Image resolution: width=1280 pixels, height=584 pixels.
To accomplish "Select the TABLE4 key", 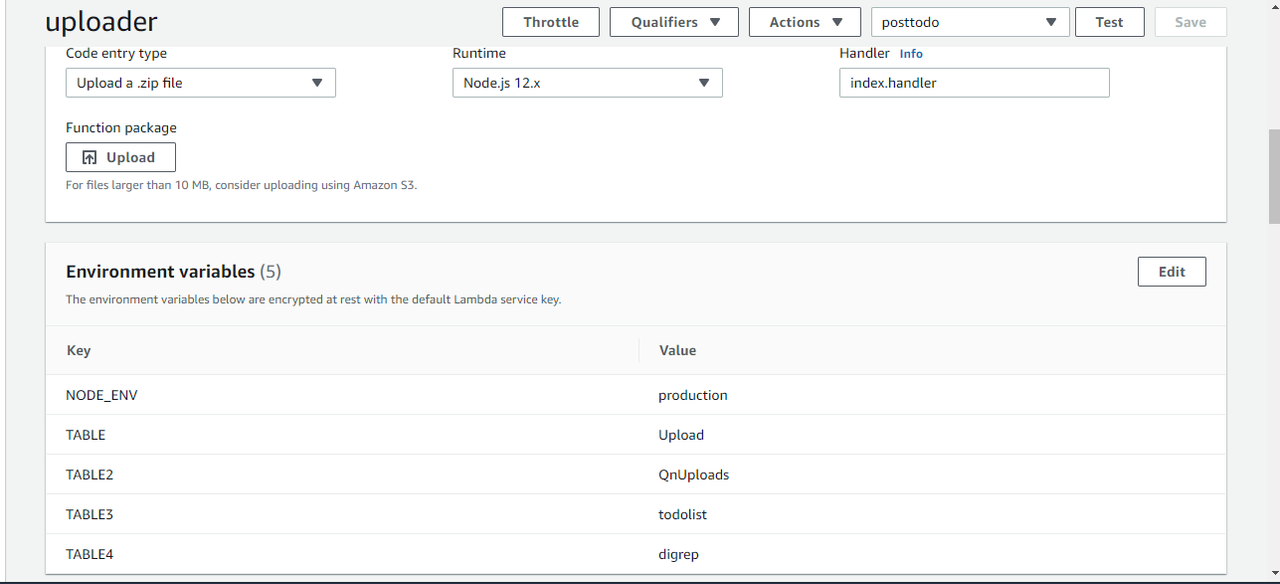I will tap(90, 554).
